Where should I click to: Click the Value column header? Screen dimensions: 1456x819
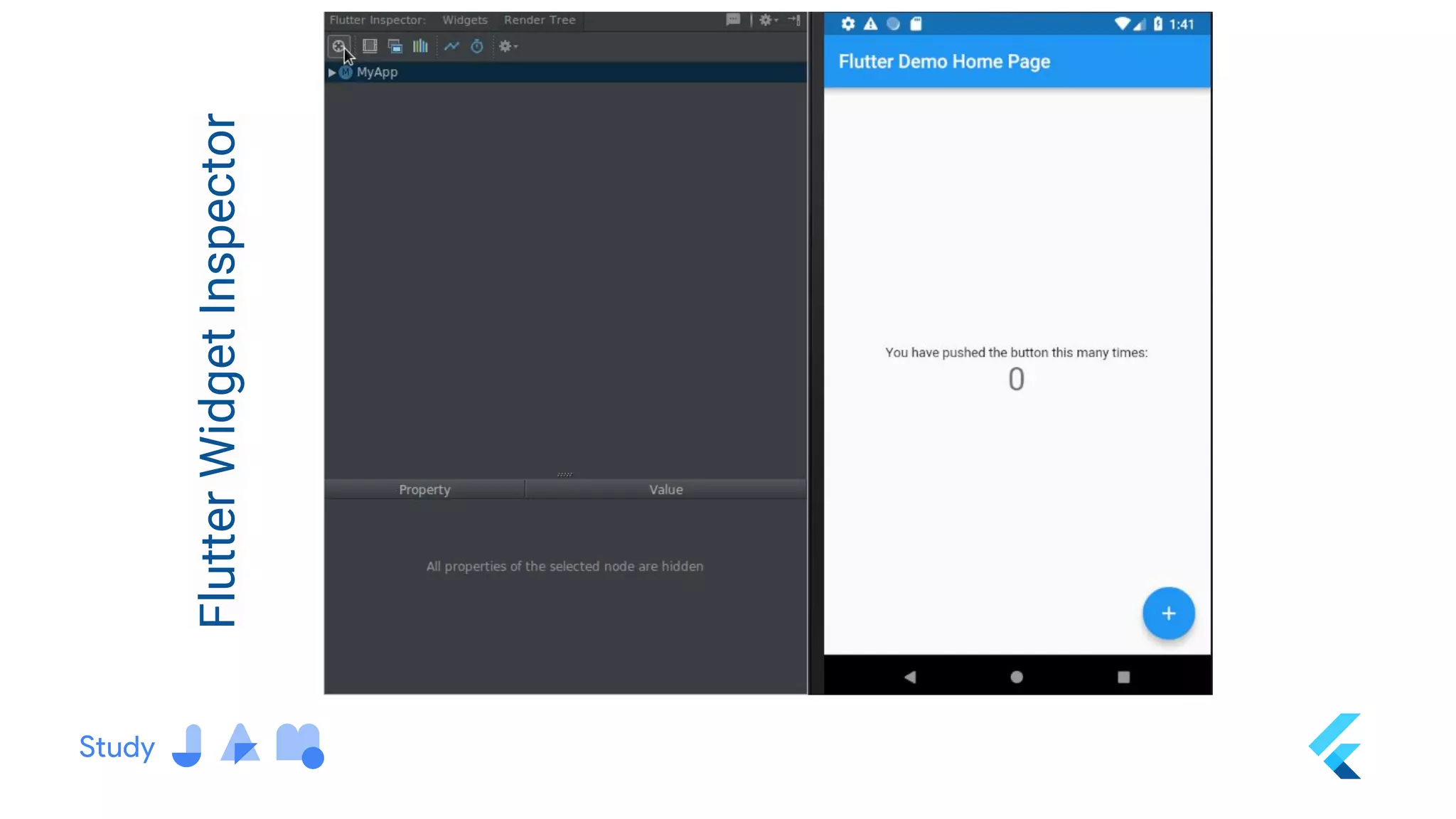coord(665,490)
